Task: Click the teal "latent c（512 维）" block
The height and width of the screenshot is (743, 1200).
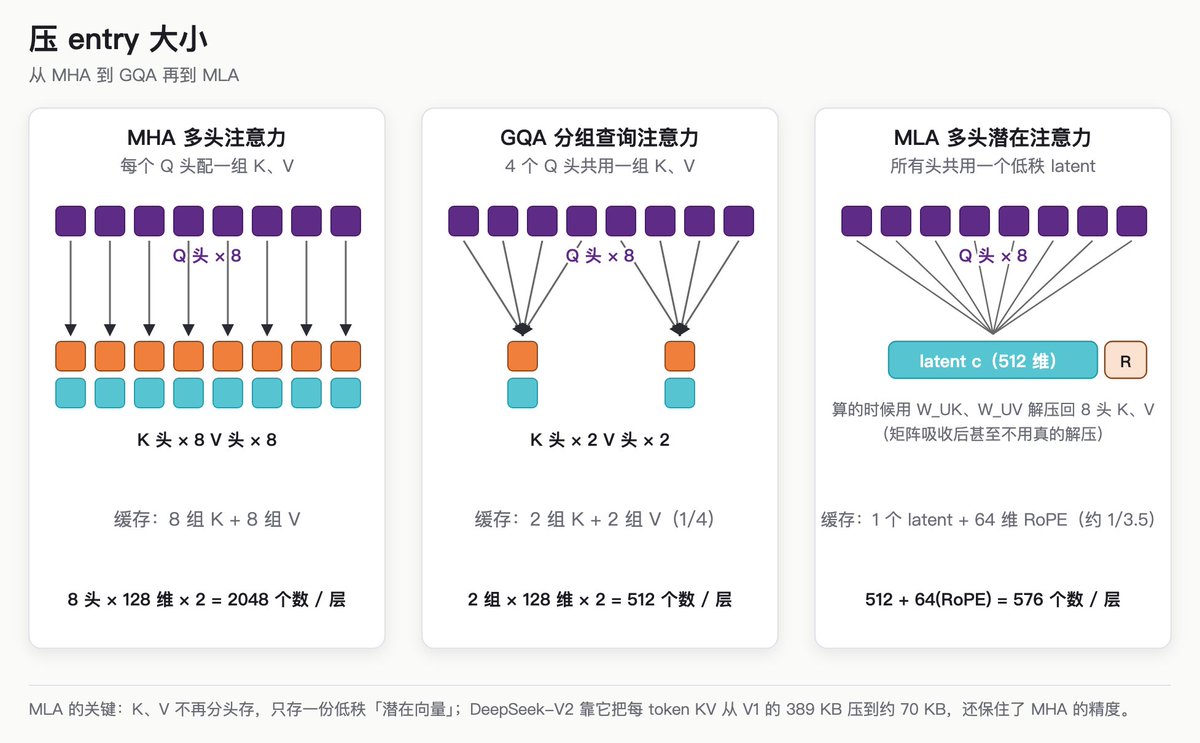Action: [x=993, y=360]
